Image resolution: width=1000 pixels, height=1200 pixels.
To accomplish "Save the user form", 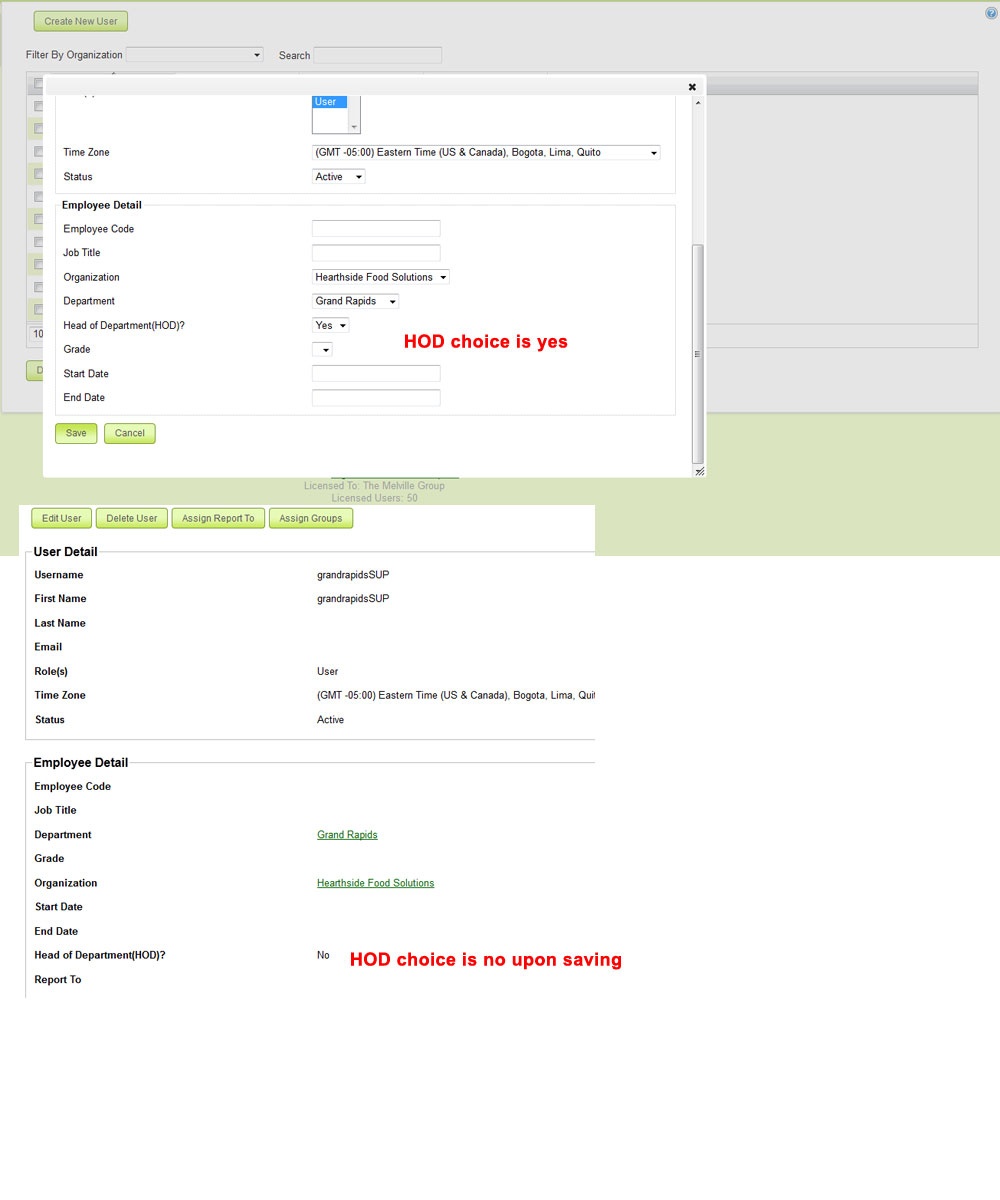I will [76, 433].
